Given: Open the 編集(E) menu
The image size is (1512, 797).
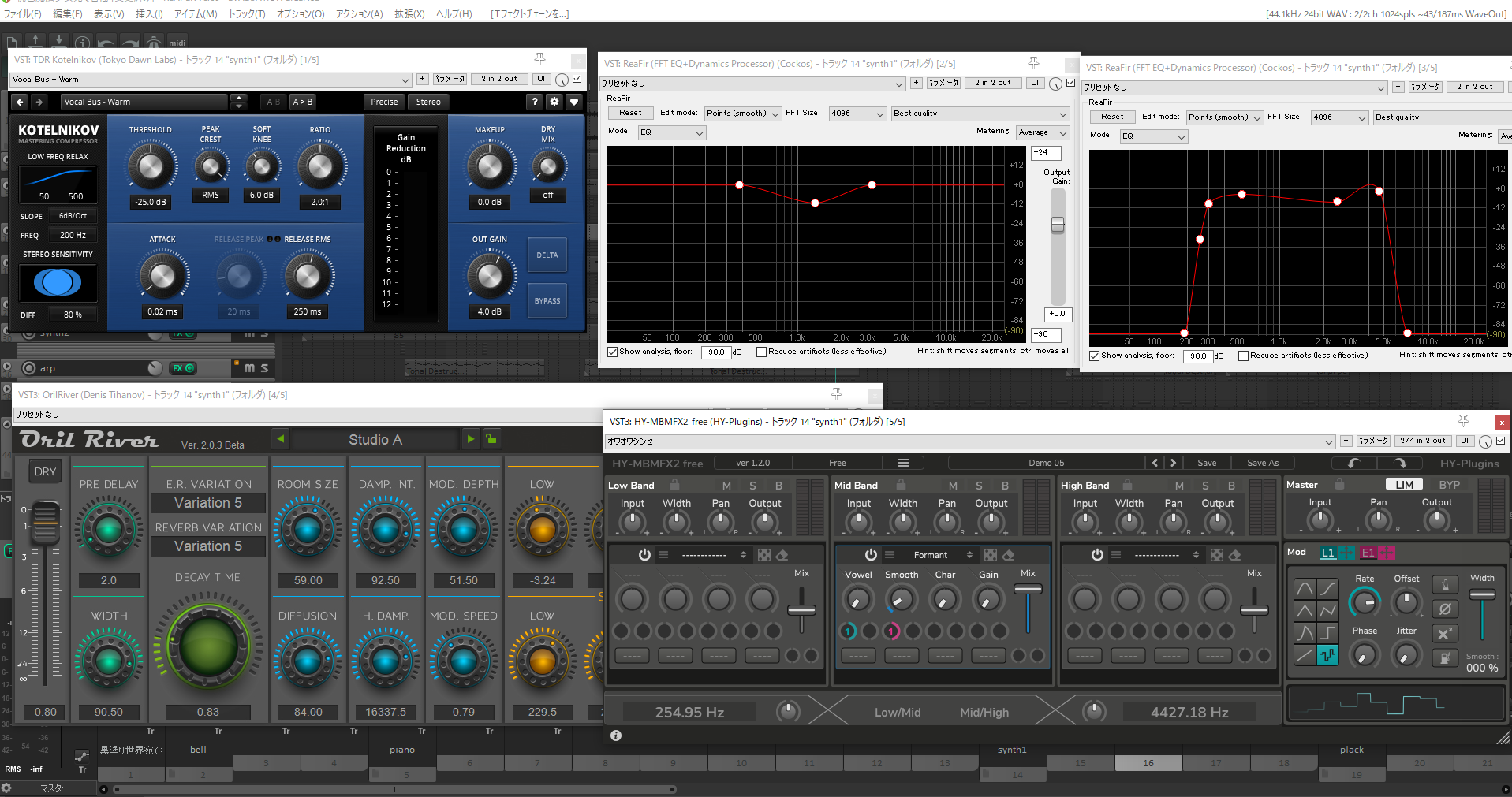Looking at the screenshot, I should click(67, 14).
